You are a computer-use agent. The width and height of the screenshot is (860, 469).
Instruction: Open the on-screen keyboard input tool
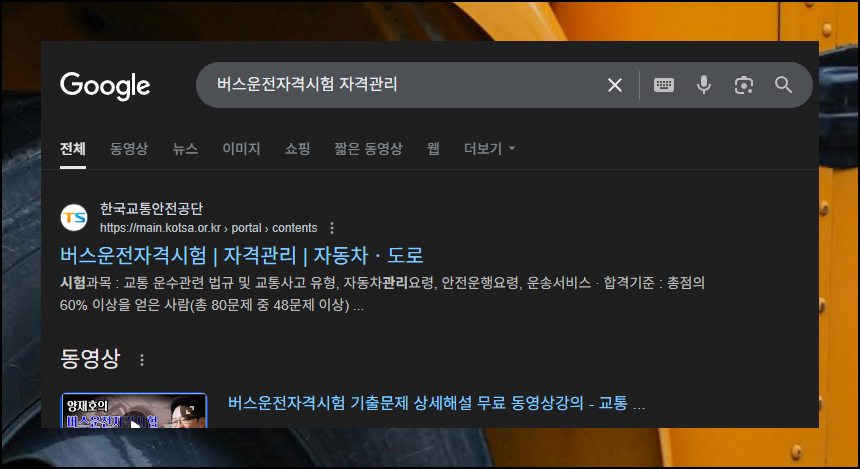tap(664, 85)
